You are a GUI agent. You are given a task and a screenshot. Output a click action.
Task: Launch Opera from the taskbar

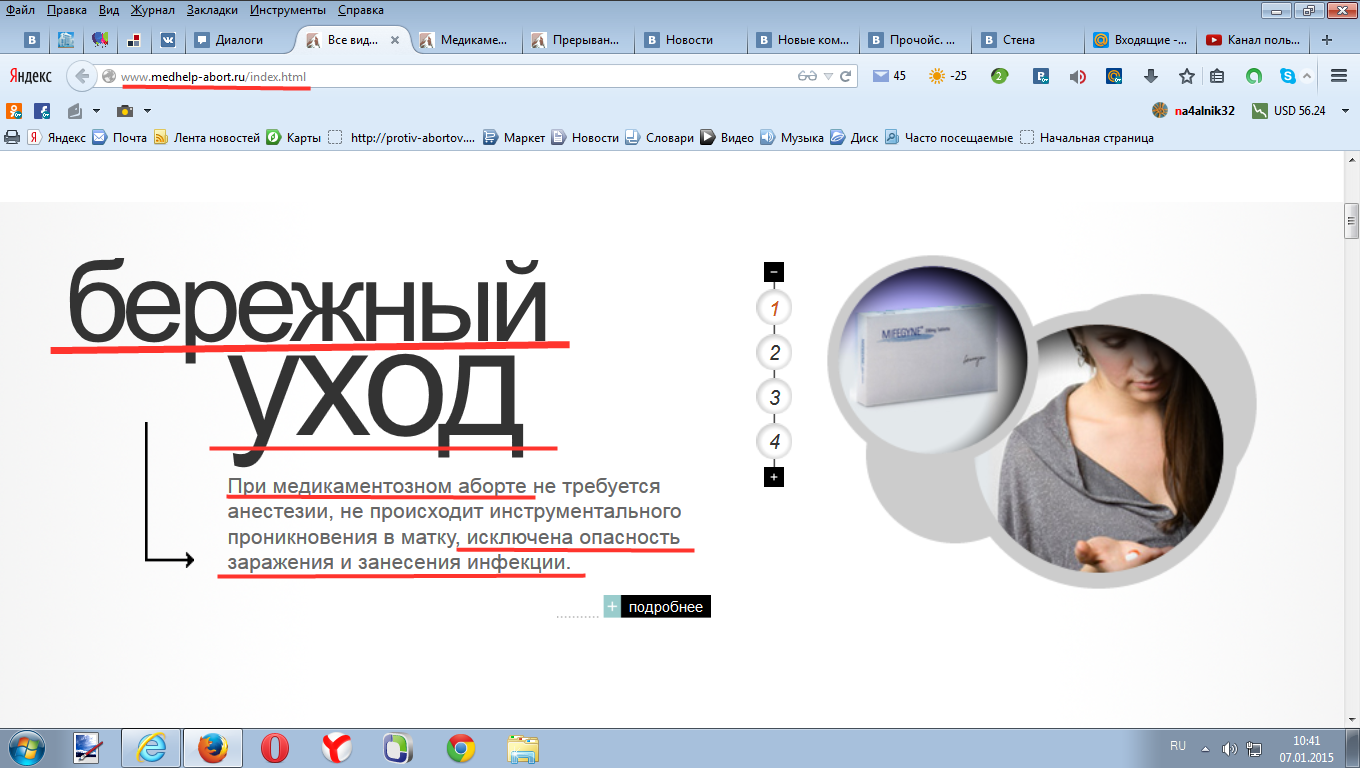click(275, 748)
